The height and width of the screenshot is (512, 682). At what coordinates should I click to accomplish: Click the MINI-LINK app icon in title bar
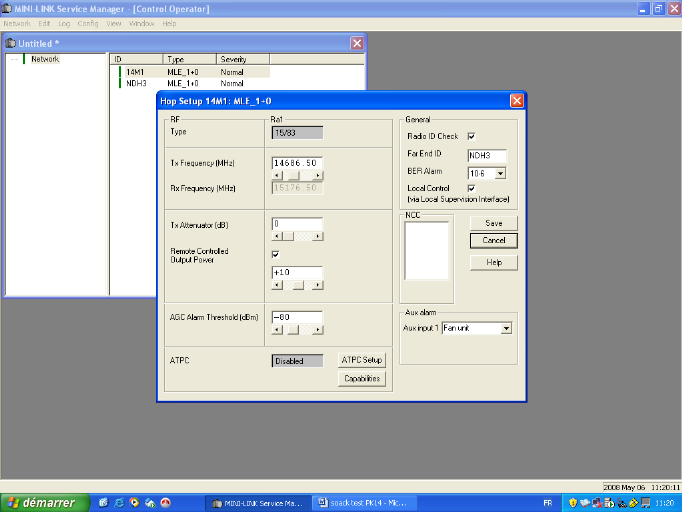[x=8, y=8]
